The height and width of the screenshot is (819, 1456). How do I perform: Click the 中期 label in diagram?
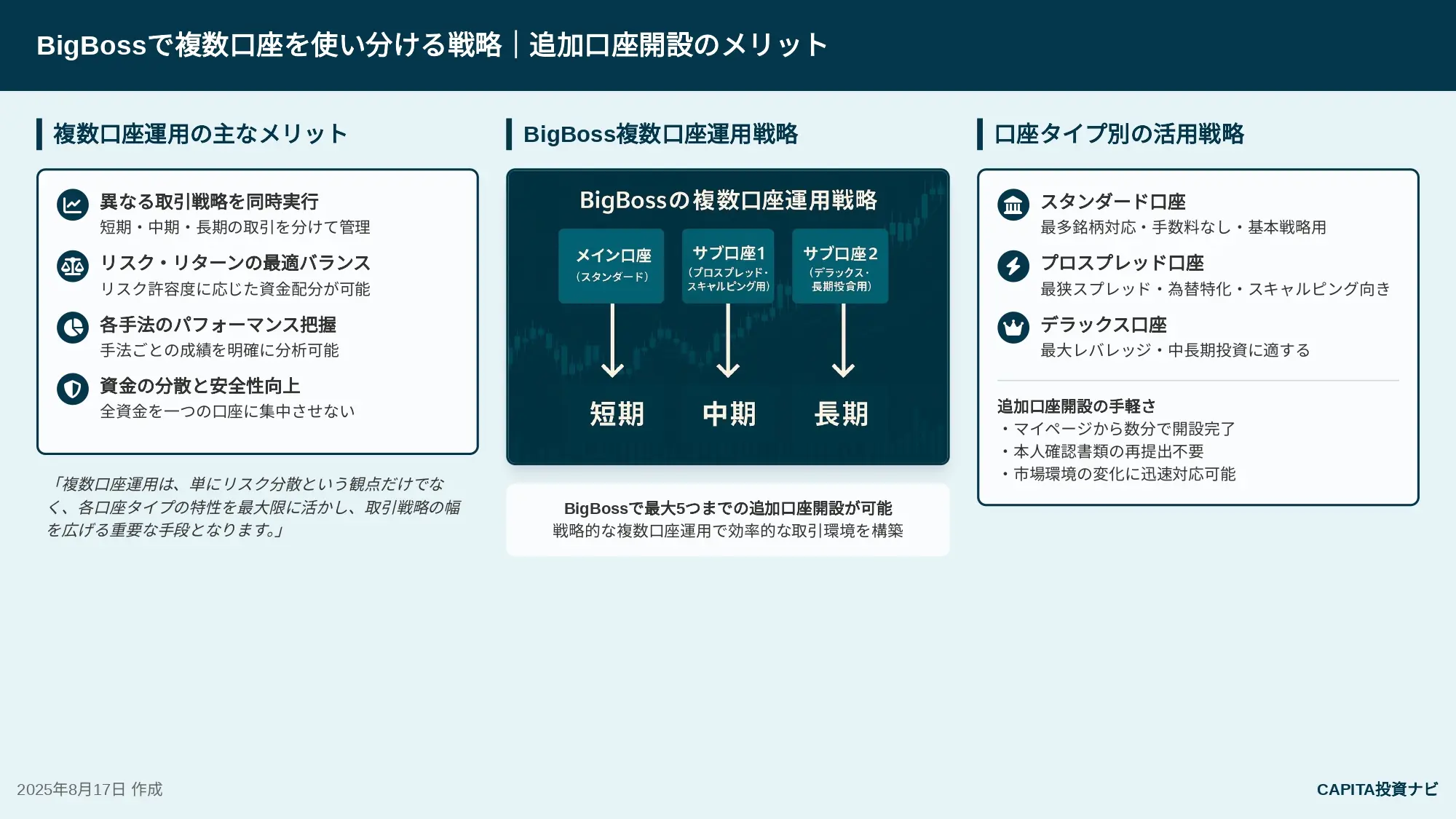[729, 414]
